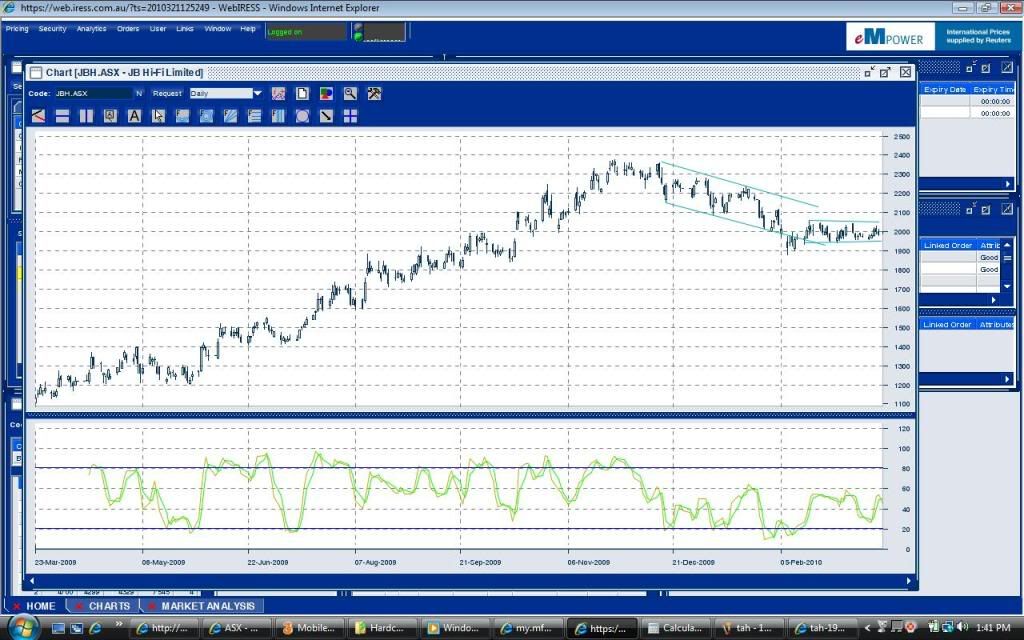Open the chart colour settings icon
Viewport: 1024px width, 640px height.
coord(326,93)
